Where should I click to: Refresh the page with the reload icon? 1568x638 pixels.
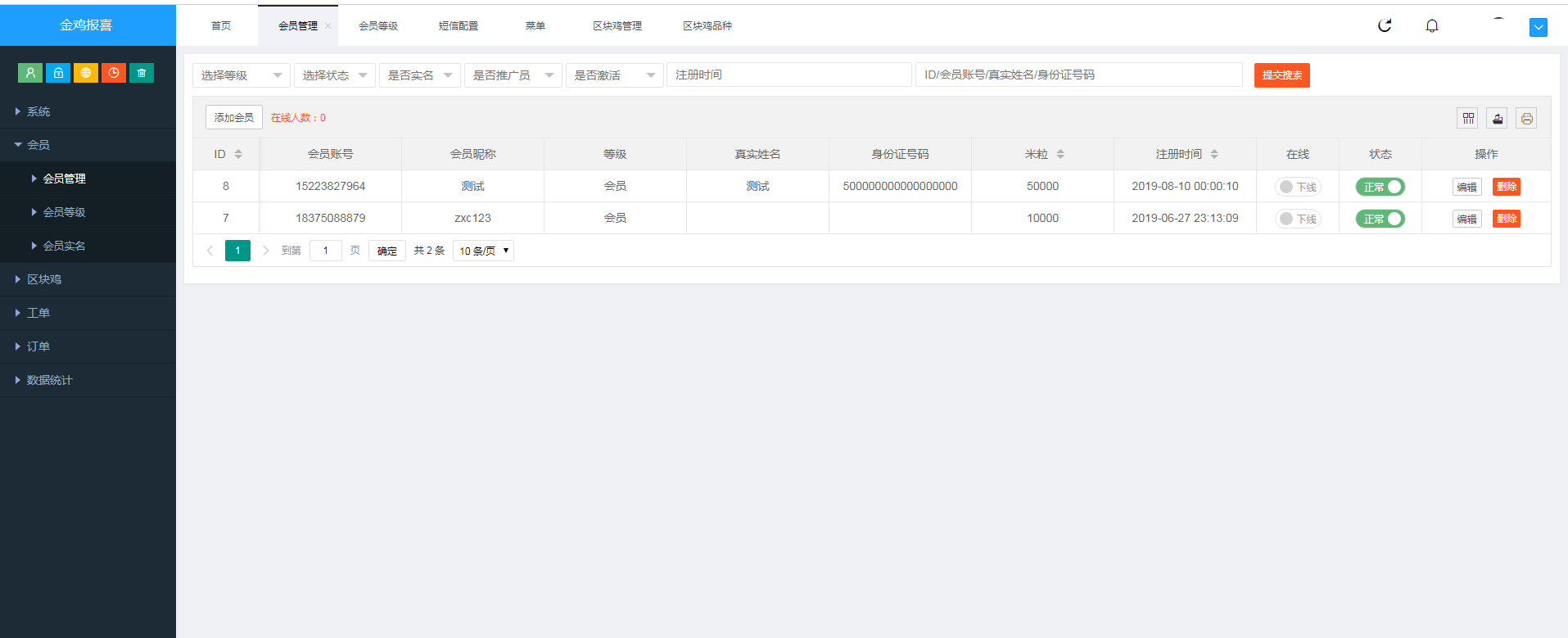(1385, 25)
